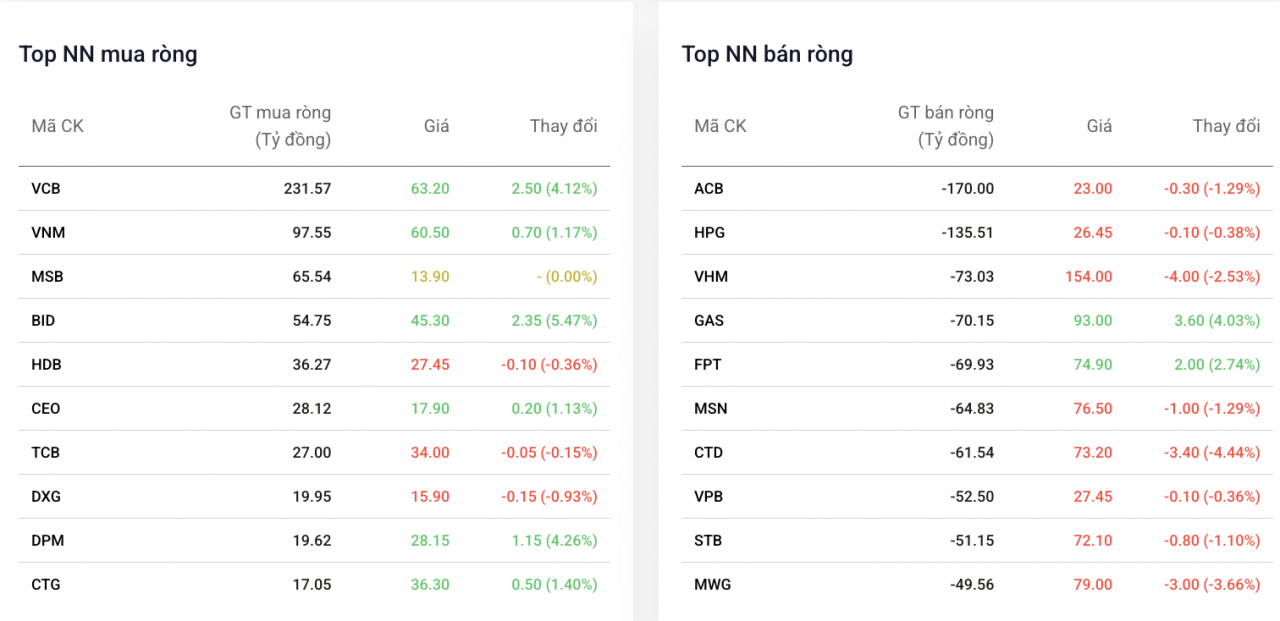This screenshot has width=1280, height=621.
Task: Click STB price 72.10
Action: tap(1093, 540)
